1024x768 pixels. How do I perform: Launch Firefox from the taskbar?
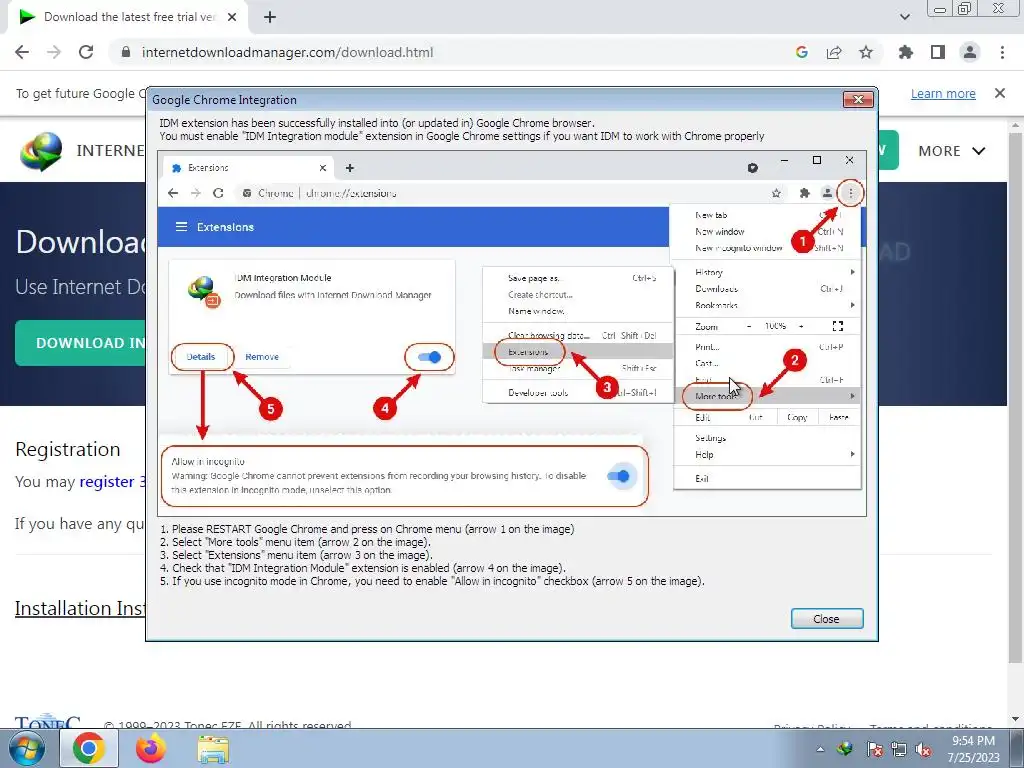[151, 748]
